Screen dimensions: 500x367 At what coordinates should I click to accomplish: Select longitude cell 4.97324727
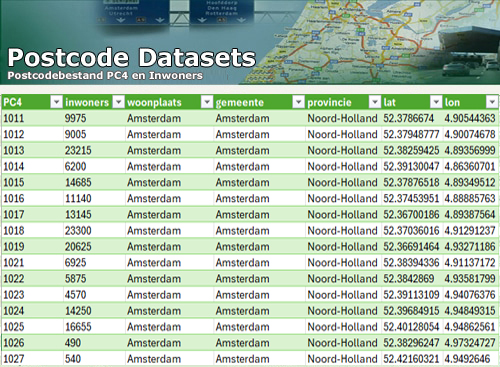click(x=470, y=343)
